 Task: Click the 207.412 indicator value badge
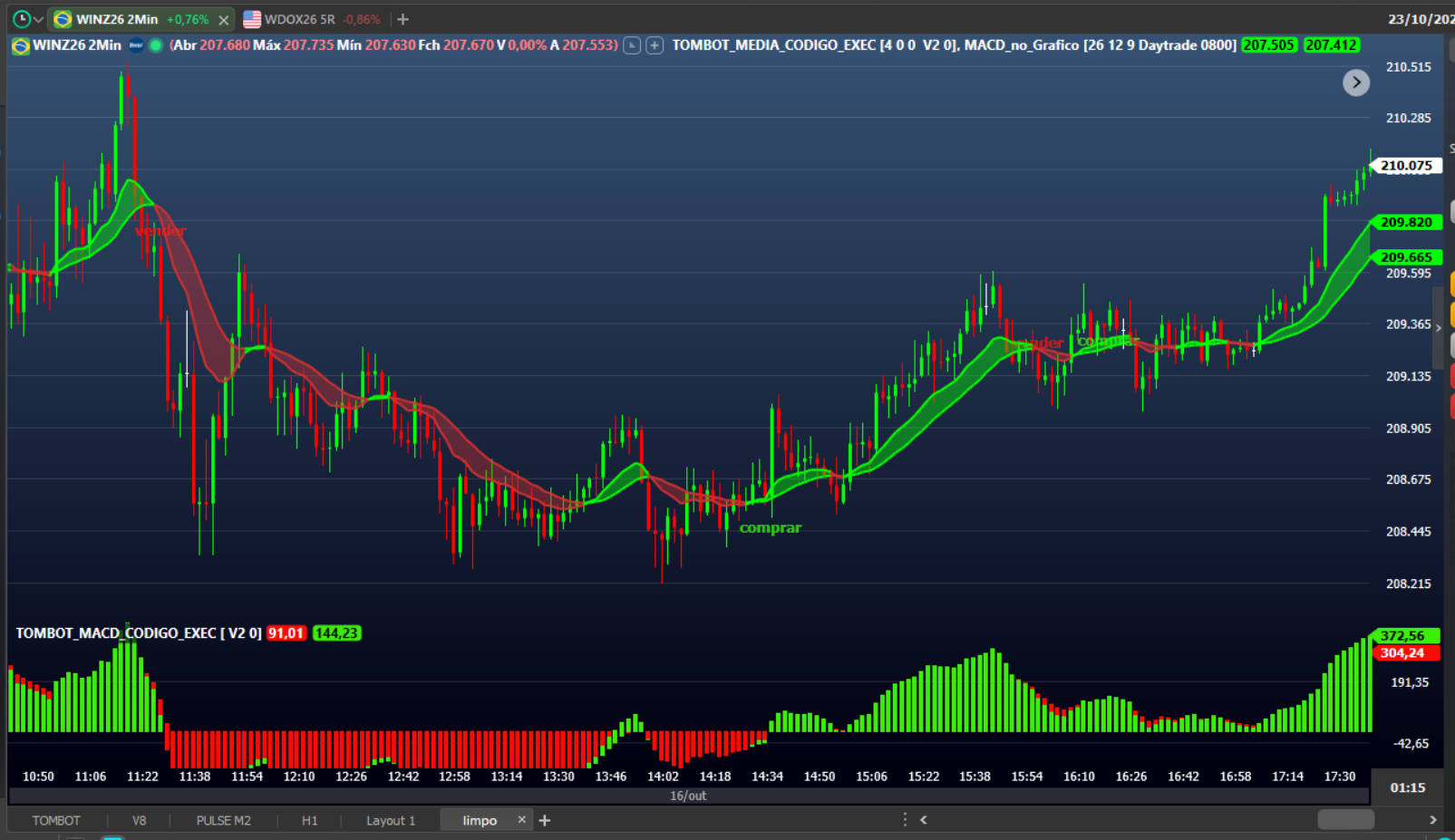pyautogui.click(x=1332, y=45)
